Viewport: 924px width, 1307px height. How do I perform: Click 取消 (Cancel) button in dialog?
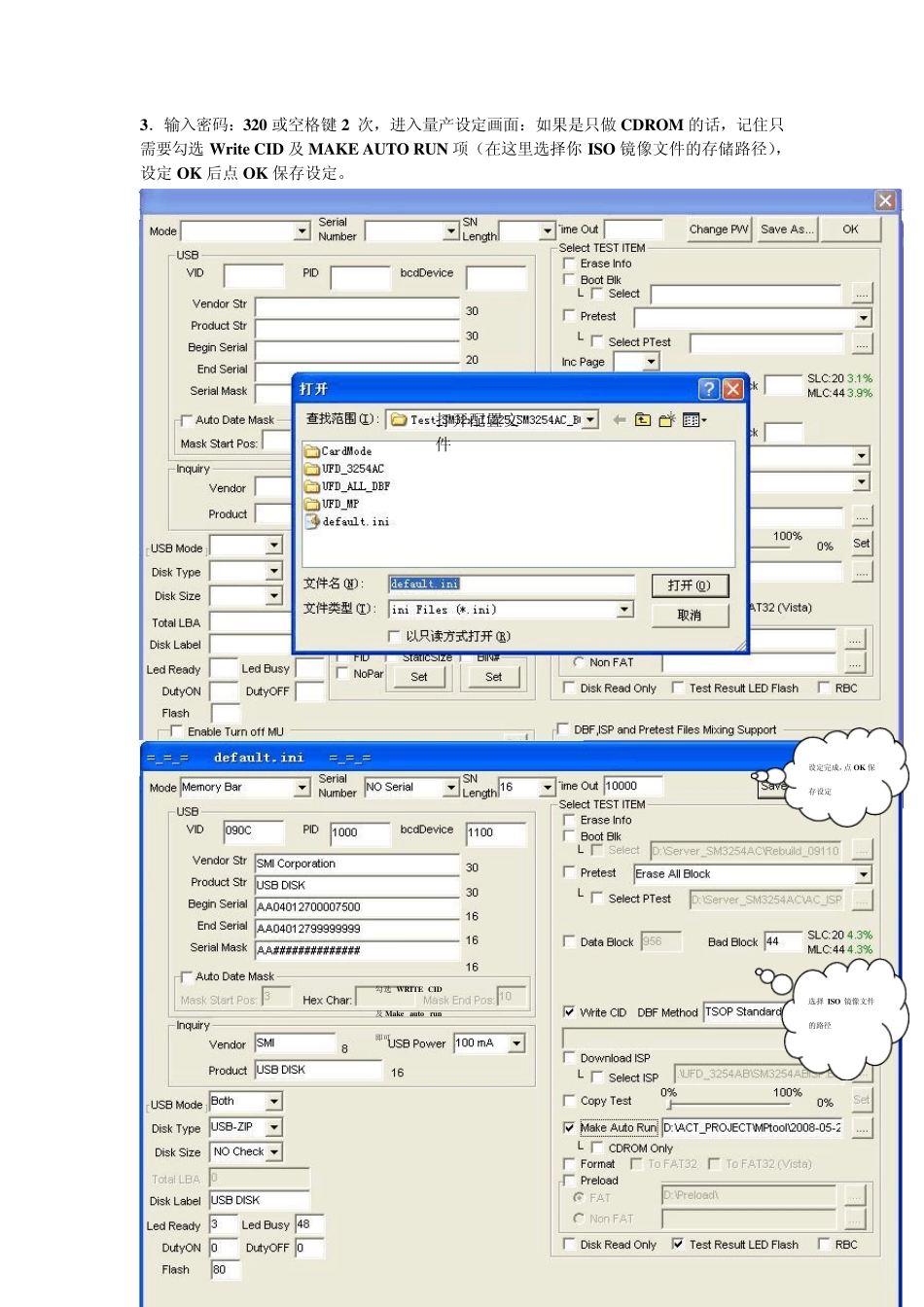pos(689,615)
